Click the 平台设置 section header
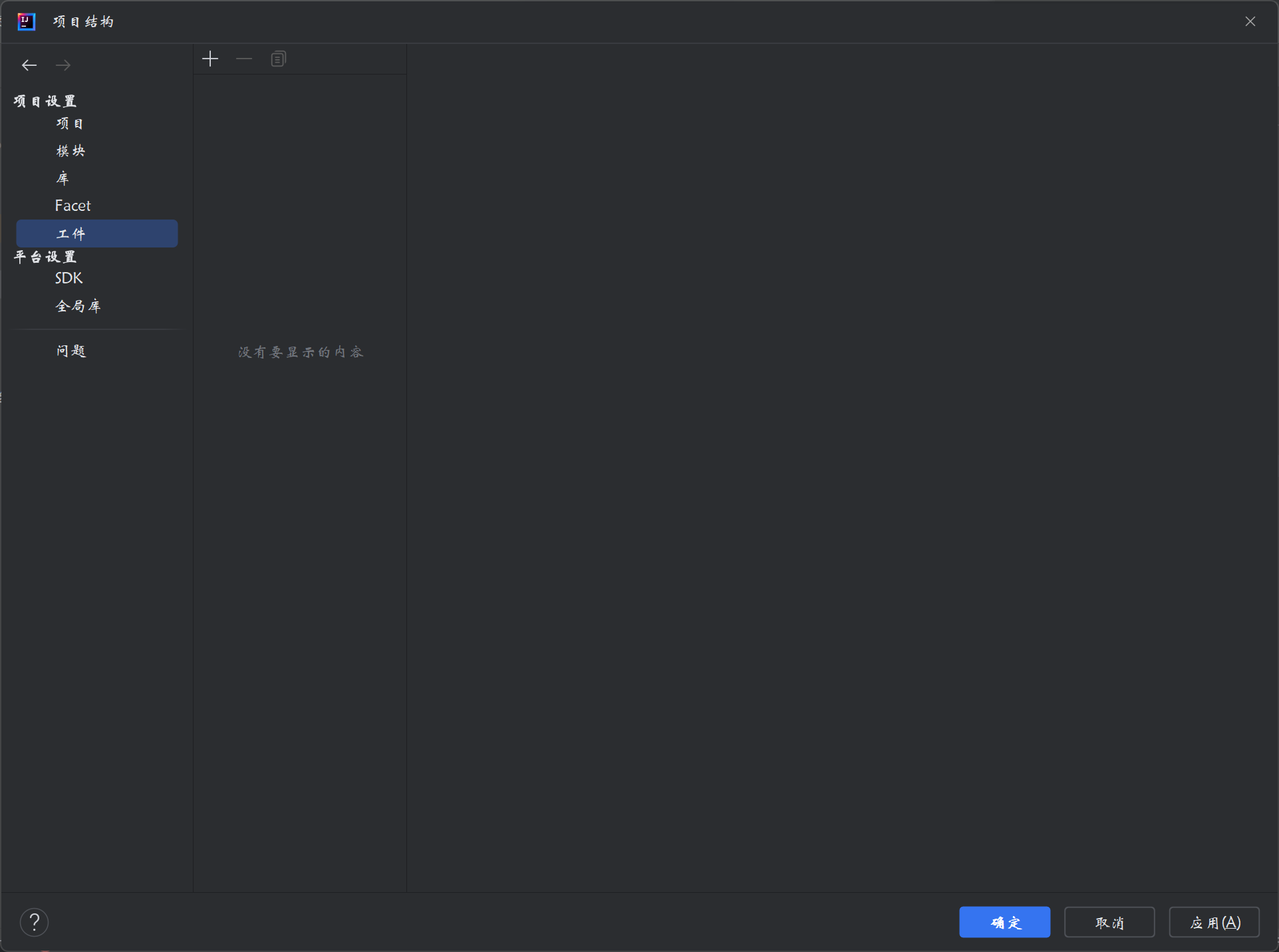 45,257
